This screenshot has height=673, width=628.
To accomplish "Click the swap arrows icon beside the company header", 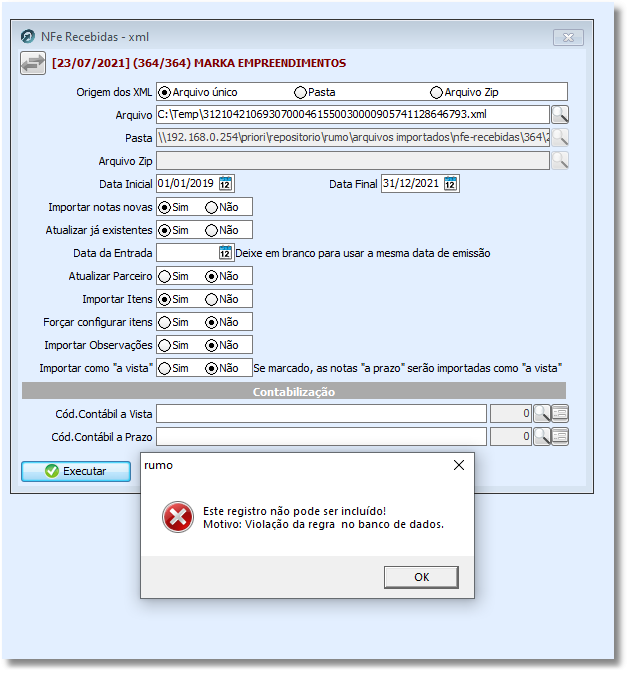I will tap(33, 63).
